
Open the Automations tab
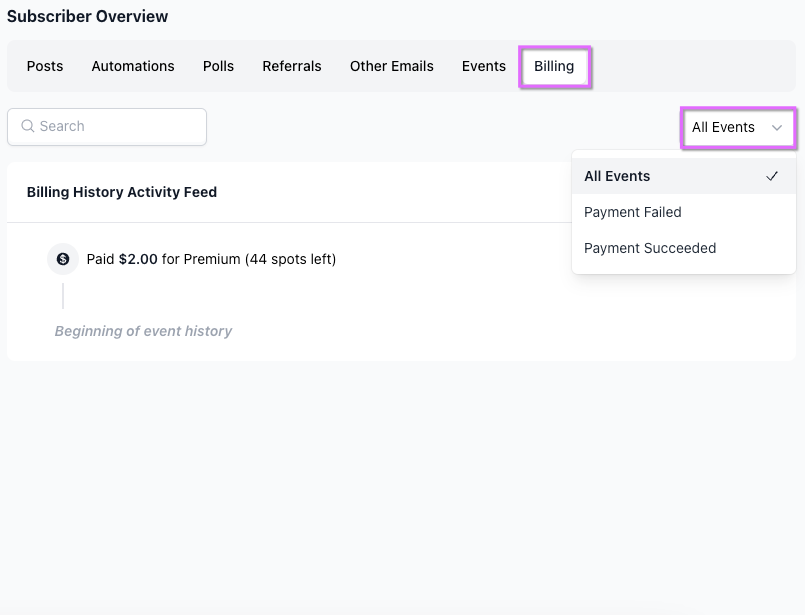[x=133, y=66]
